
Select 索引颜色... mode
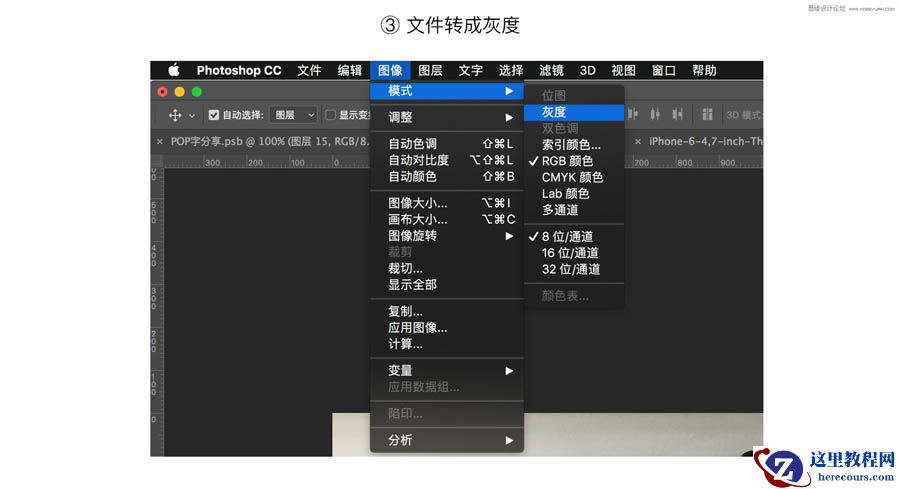[573, 145]
